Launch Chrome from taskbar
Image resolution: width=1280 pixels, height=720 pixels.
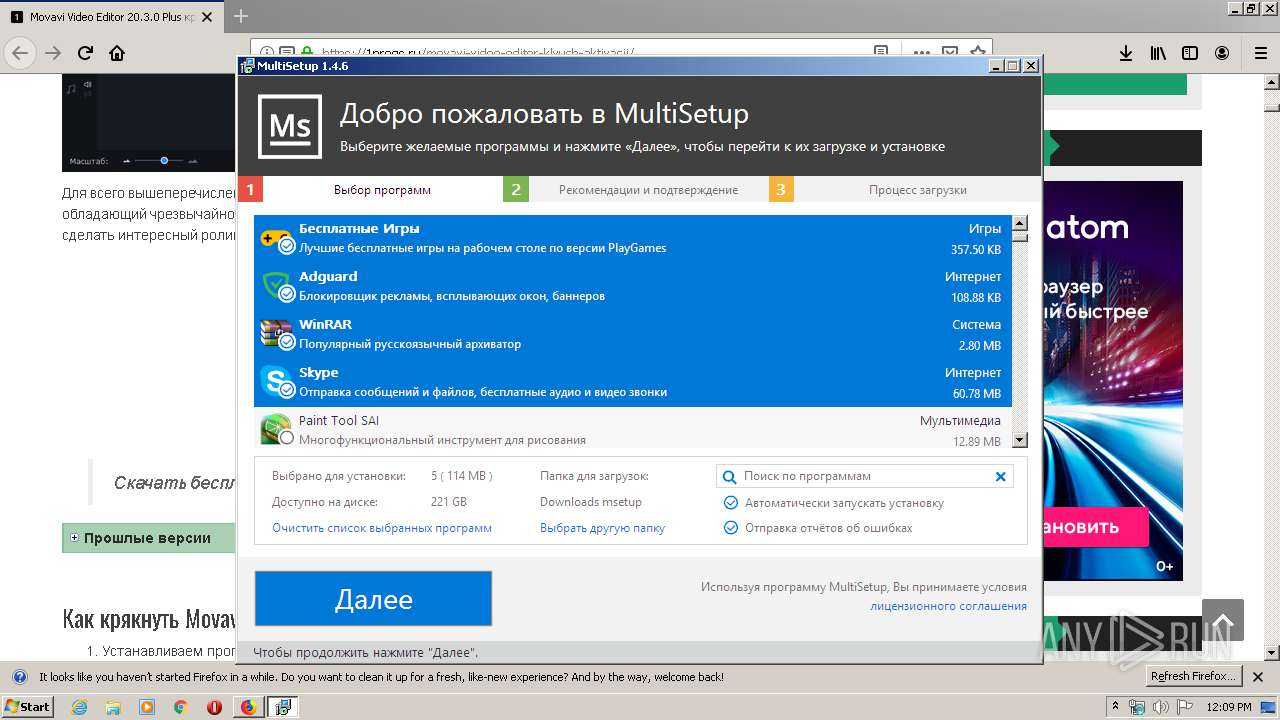tap(180, 707)
